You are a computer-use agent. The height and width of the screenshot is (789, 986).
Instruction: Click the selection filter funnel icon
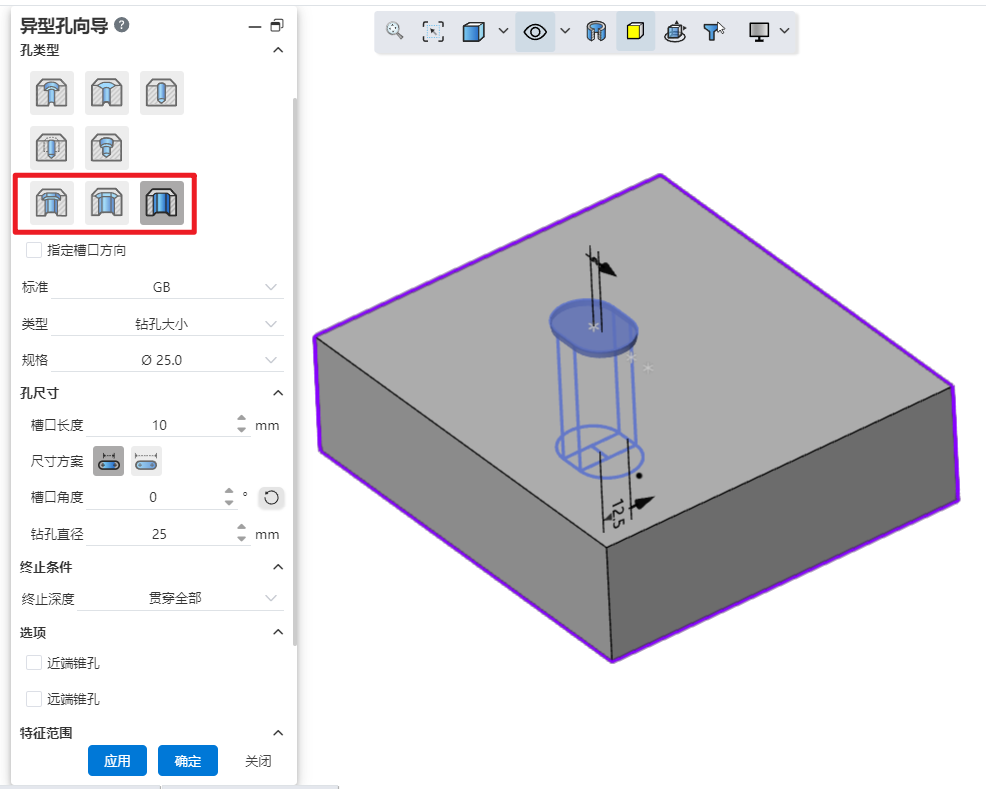[x=713, y=32]
